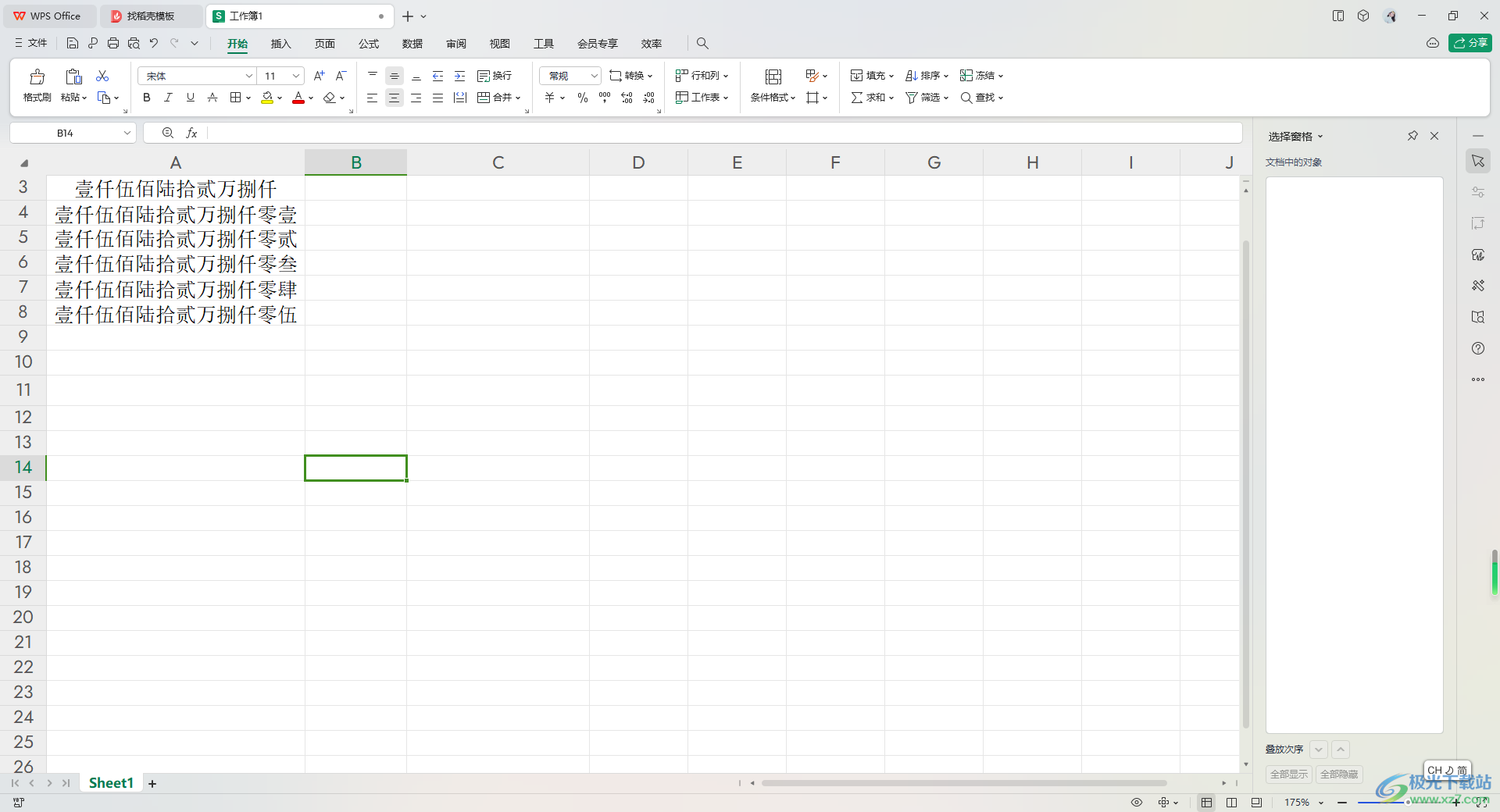Open the 文件 menu
Screen dimensions: 1500x812
pos(31,44)
